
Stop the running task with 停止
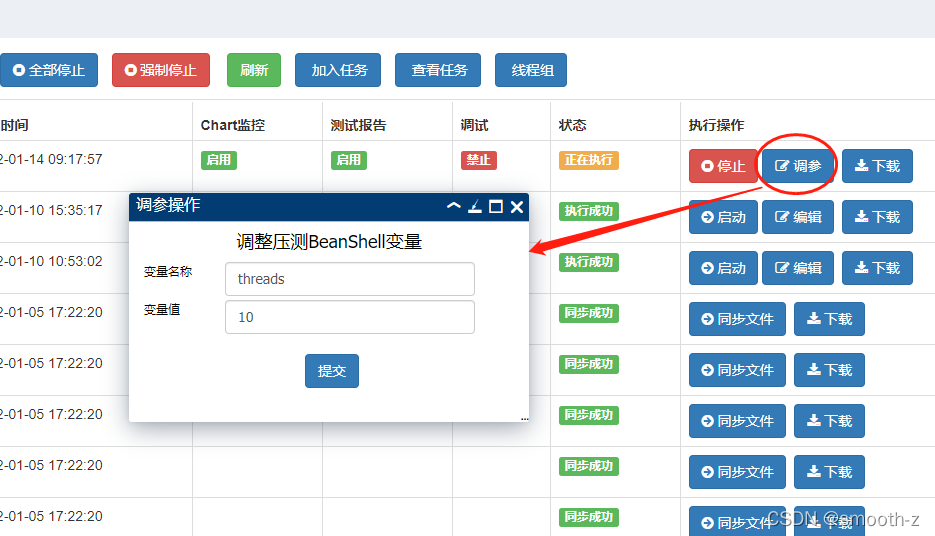723,166
